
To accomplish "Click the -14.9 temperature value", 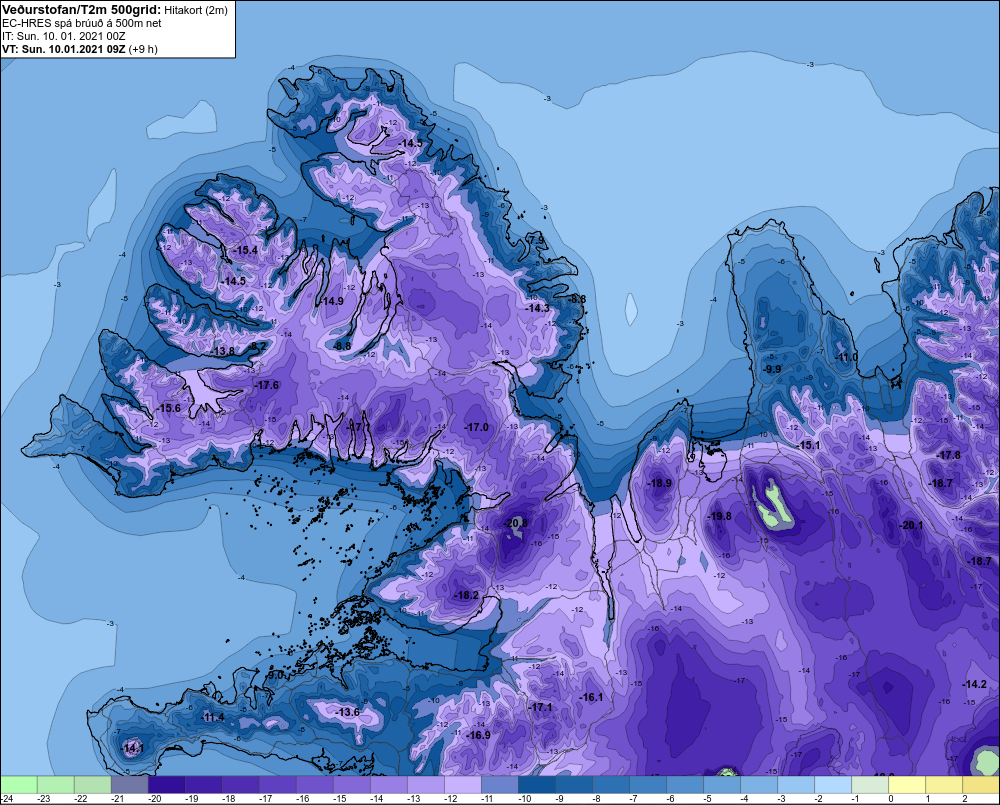I will [332, 301].
